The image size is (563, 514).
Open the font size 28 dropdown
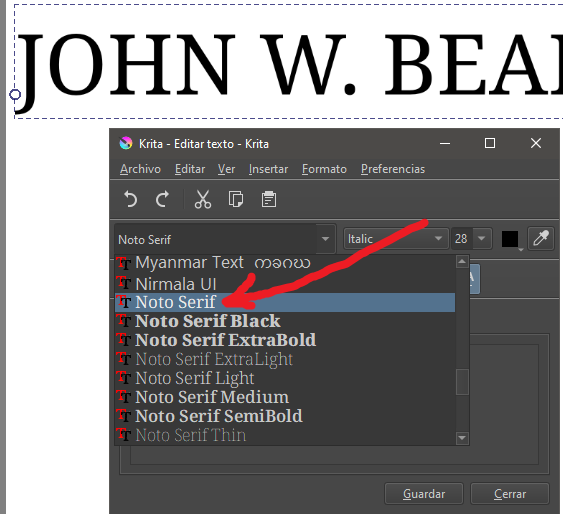pyautogui.click(x=482, y=238)
